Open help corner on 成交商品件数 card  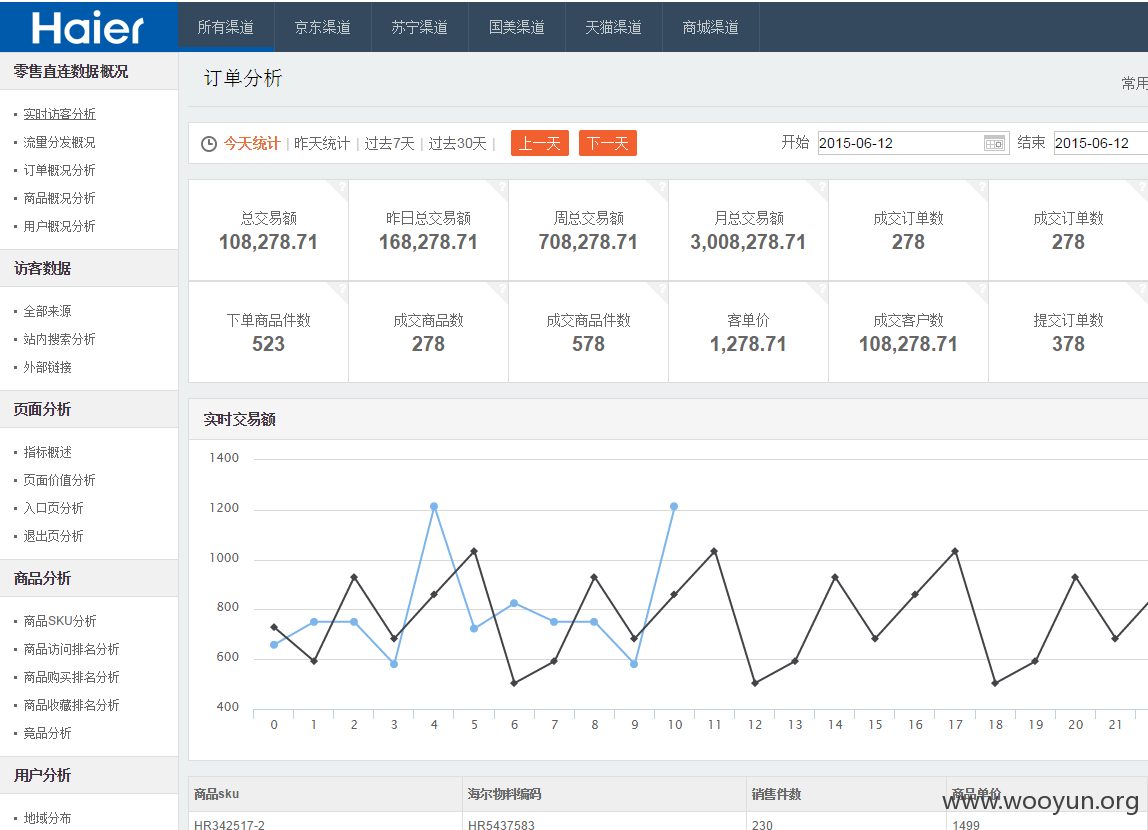point(658,292)
